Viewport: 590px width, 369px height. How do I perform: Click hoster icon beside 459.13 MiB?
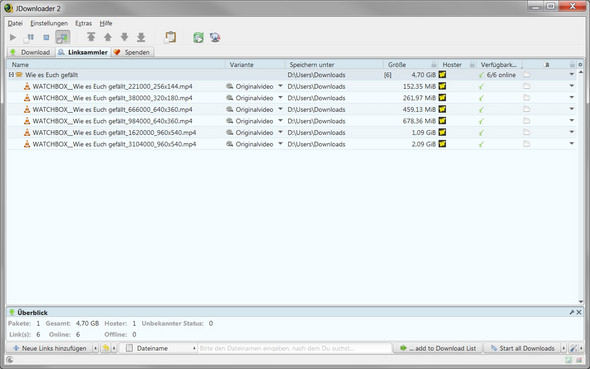point(442,109)
